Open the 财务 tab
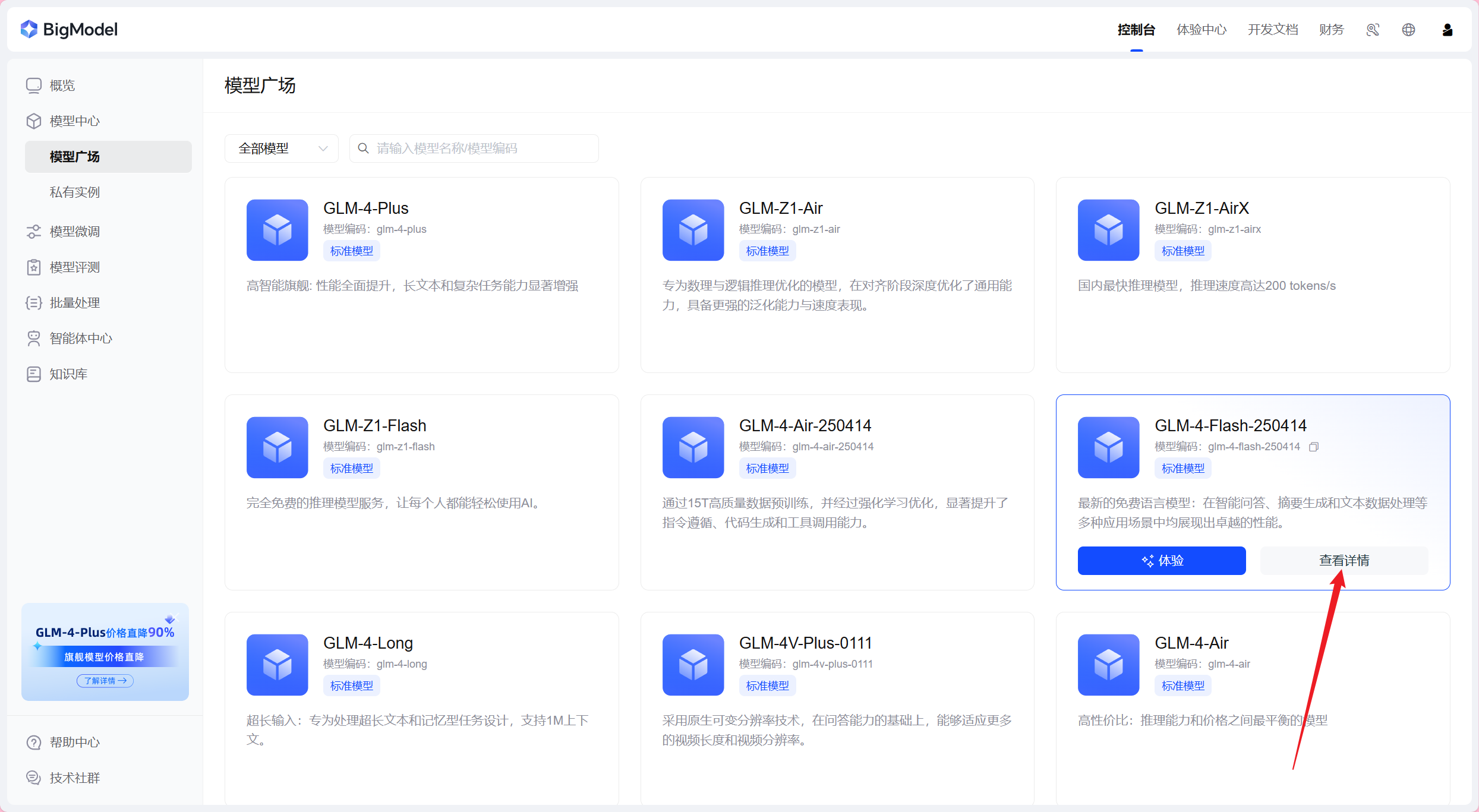Image resolution: width=1479 pixels, height=812 pixels. [x=1332, y=30]
